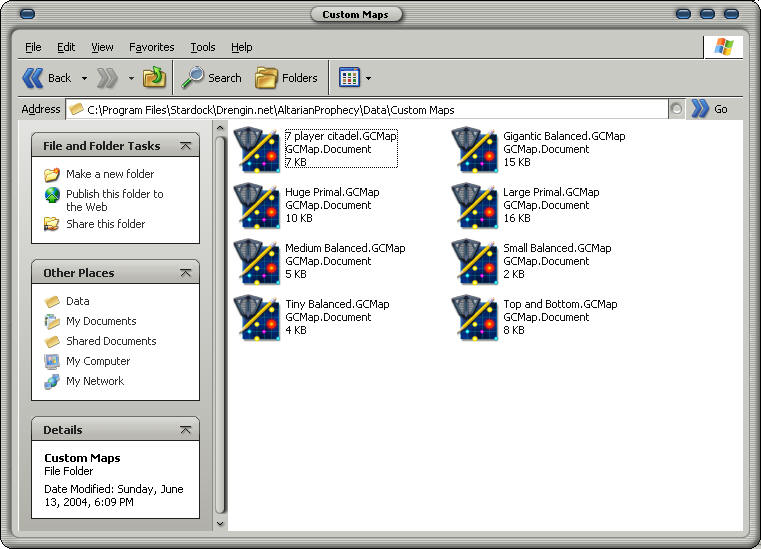This screenshot has height=549, width=761.
Task: Open the Edit menu
Action: (66, 47)
